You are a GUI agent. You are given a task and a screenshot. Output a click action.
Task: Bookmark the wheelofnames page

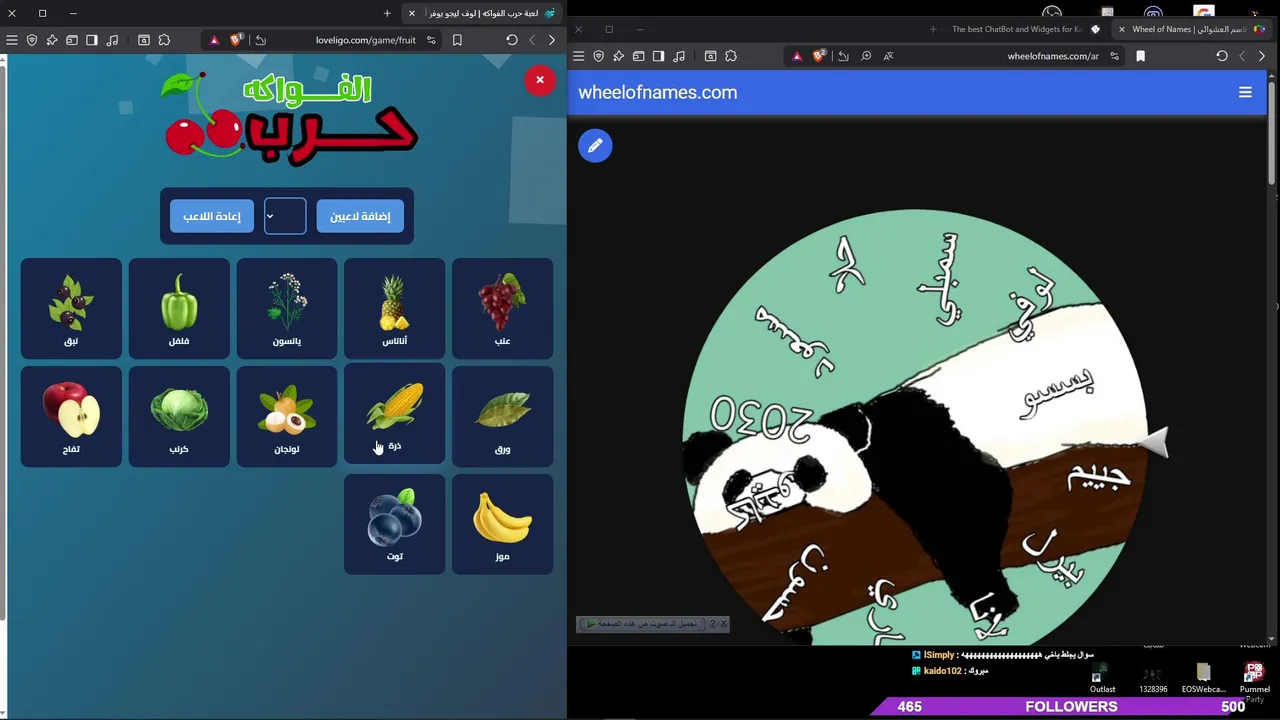point(1140,56)
